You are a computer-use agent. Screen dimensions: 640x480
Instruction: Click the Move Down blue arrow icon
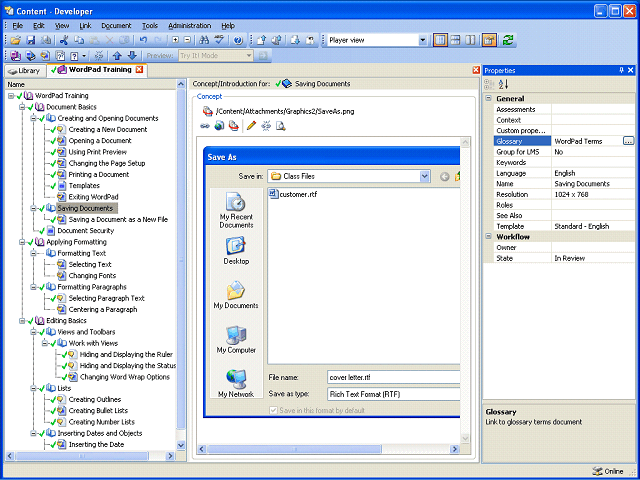click(132, 56)
